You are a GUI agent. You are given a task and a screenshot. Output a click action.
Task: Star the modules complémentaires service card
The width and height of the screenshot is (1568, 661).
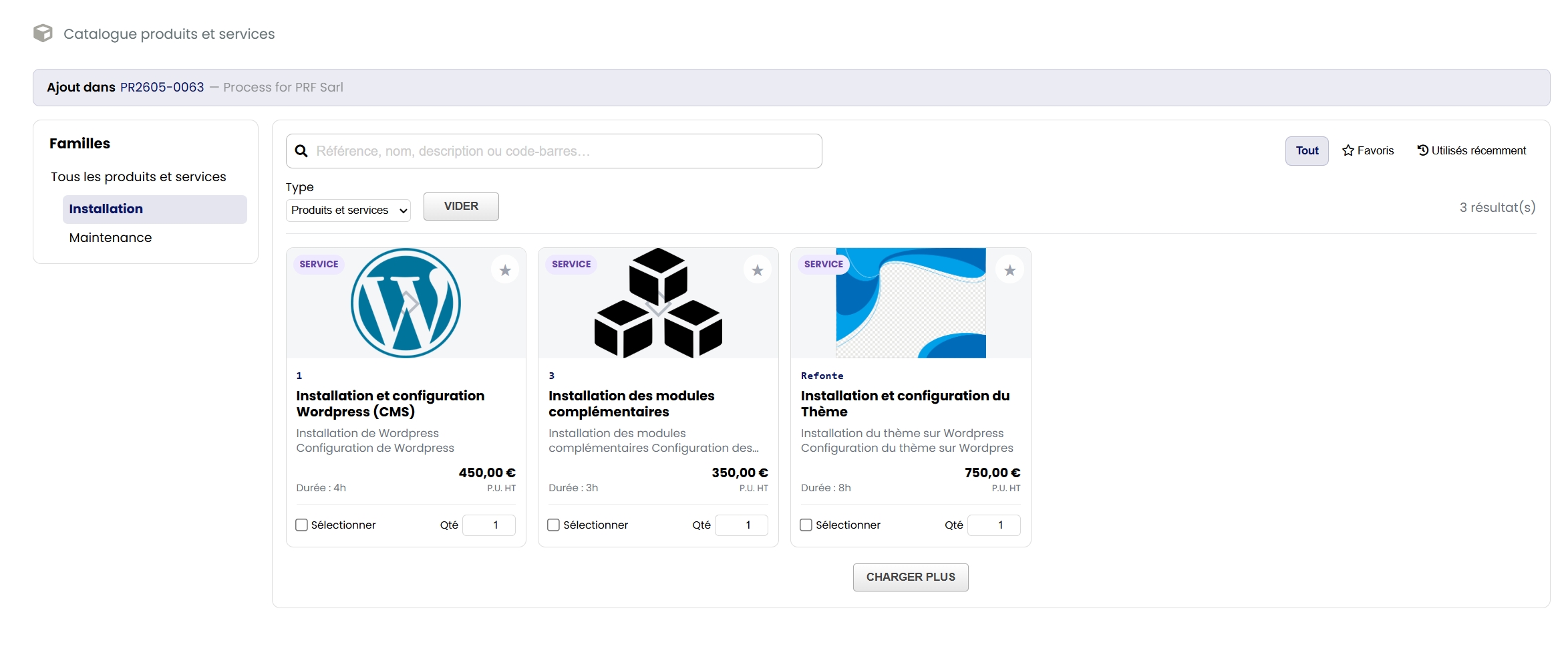click(758, 270)
